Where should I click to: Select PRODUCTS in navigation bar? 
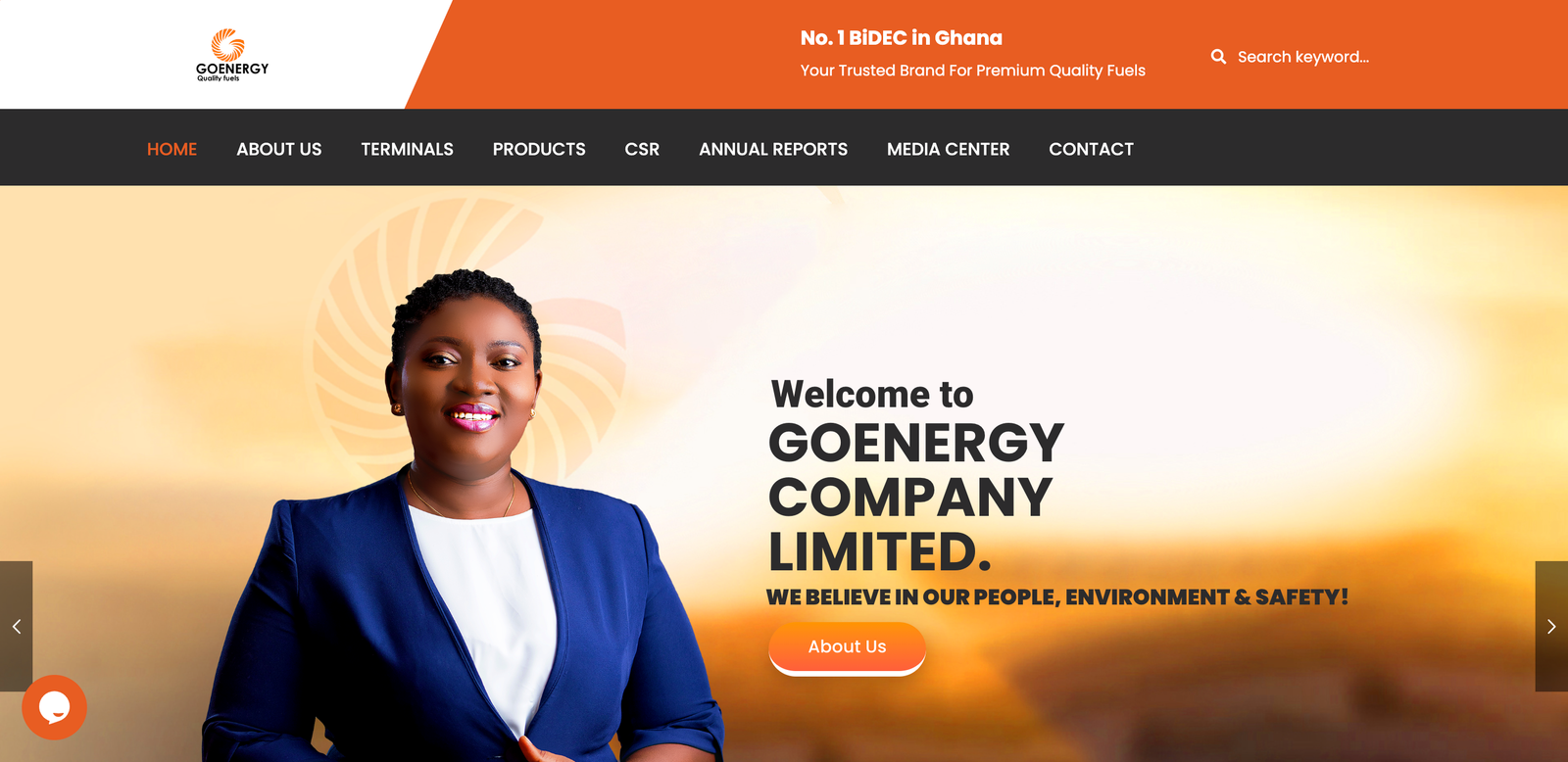pyautogui.click(x=539, y=149)
